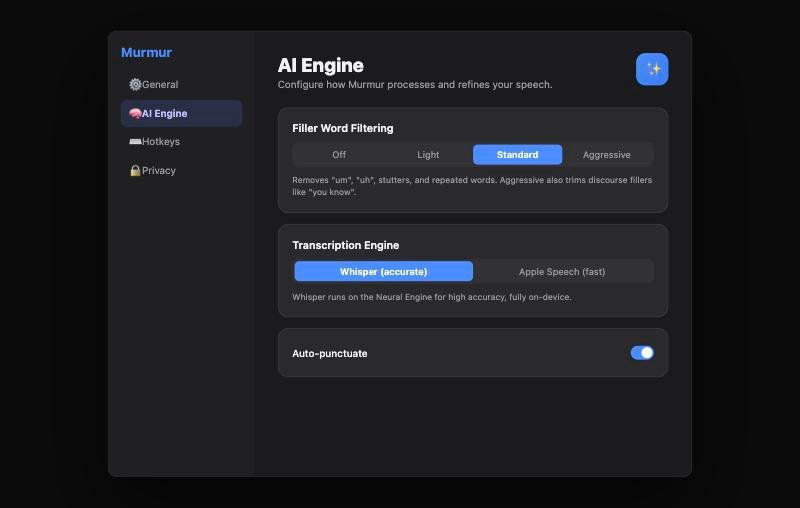The image size is (800, 508).
Task: Click the lock icon beside Privacy
Action: point(135,170)
